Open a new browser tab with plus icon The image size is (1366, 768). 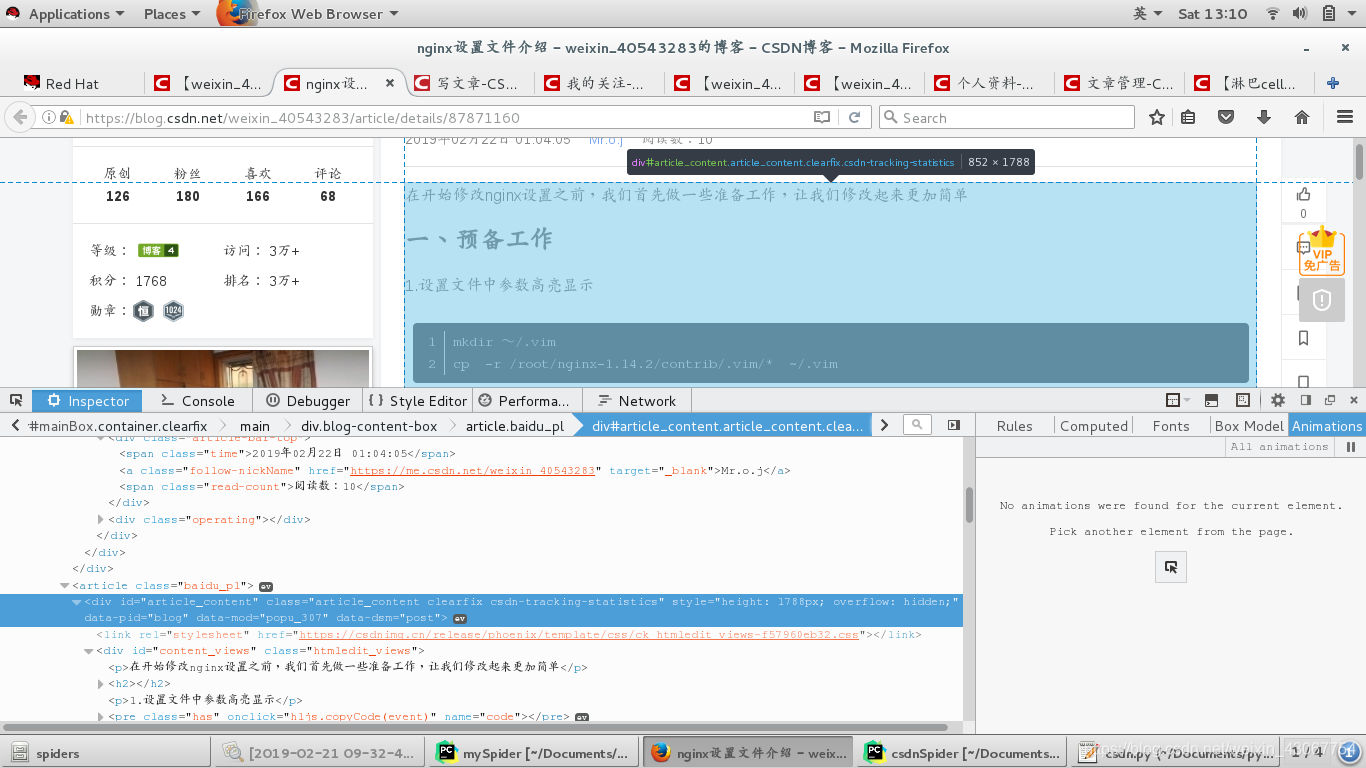tap(1333, 83)
